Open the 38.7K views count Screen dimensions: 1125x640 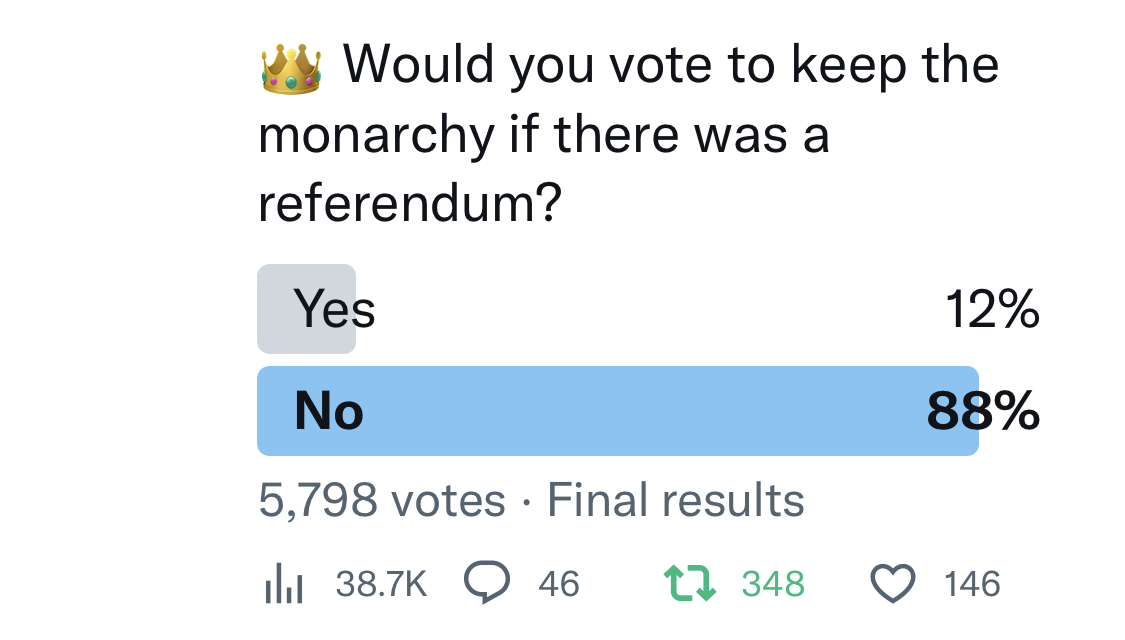pyautogui.click(x=381, y=583)
